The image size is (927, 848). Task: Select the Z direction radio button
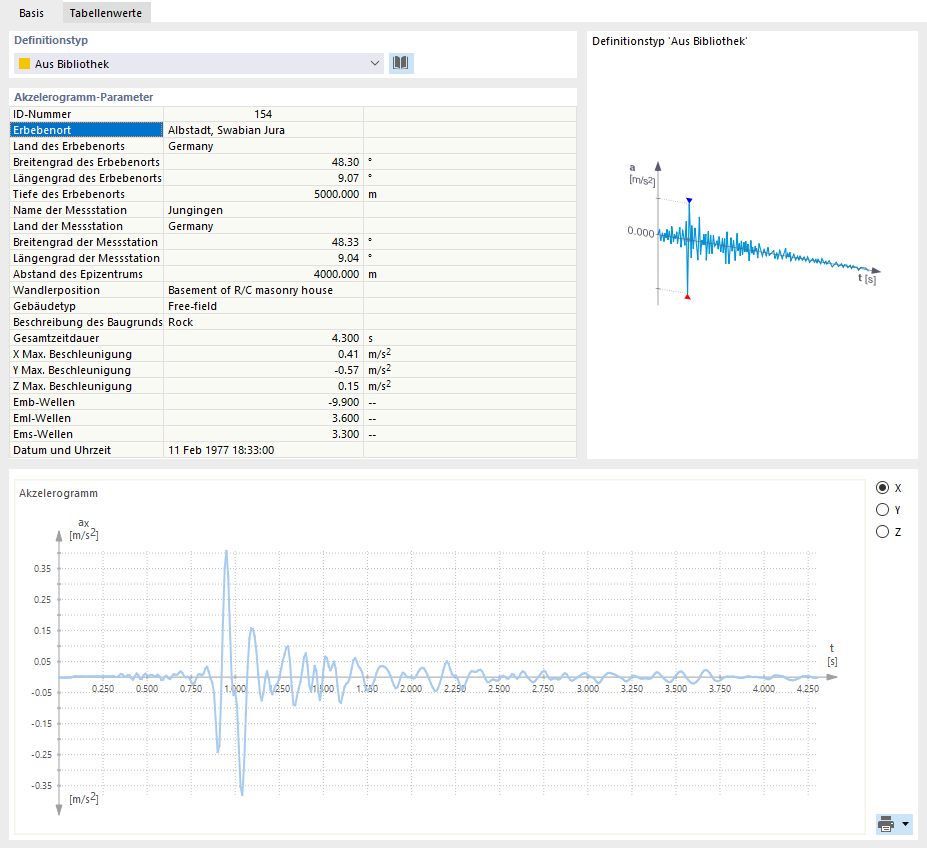pos(882,532)
